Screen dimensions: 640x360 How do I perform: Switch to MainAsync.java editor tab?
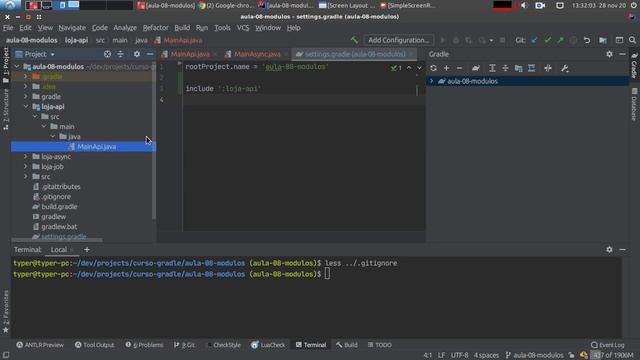[257, 54]
